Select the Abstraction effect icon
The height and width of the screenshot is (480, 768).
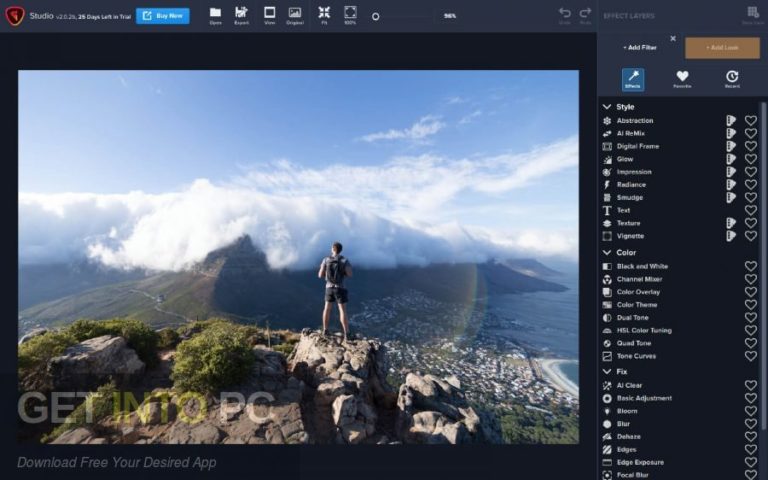[x=607, y=120]
